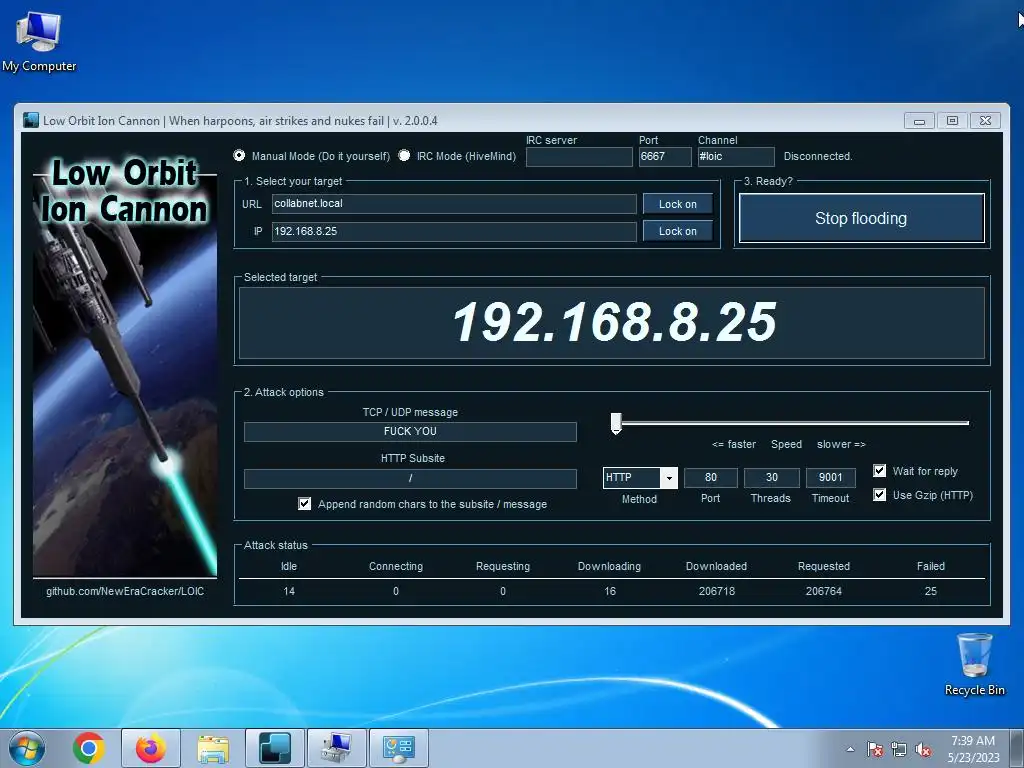Click the taskbar clock 7:39 AM

(x=972, y=741)
